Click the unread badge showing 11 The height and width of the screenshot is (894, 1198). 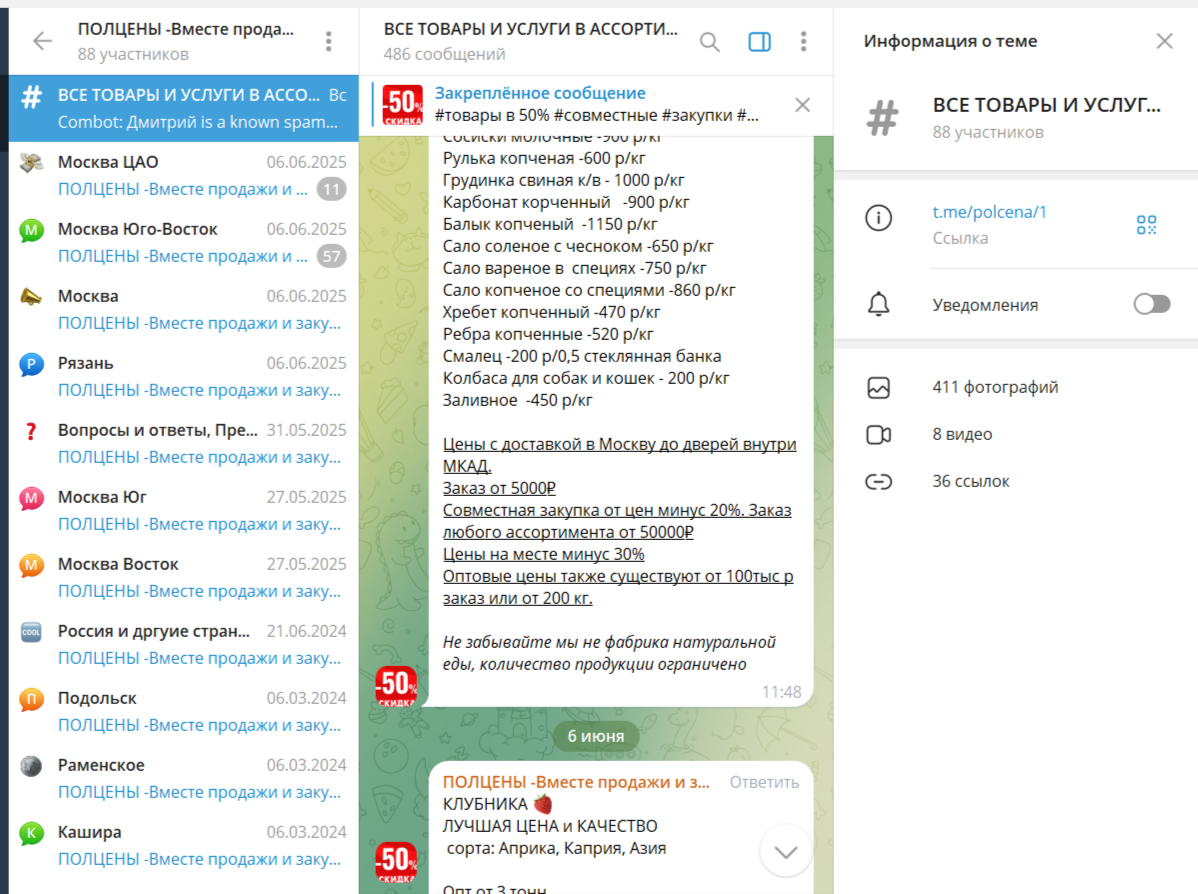[332, 189]
